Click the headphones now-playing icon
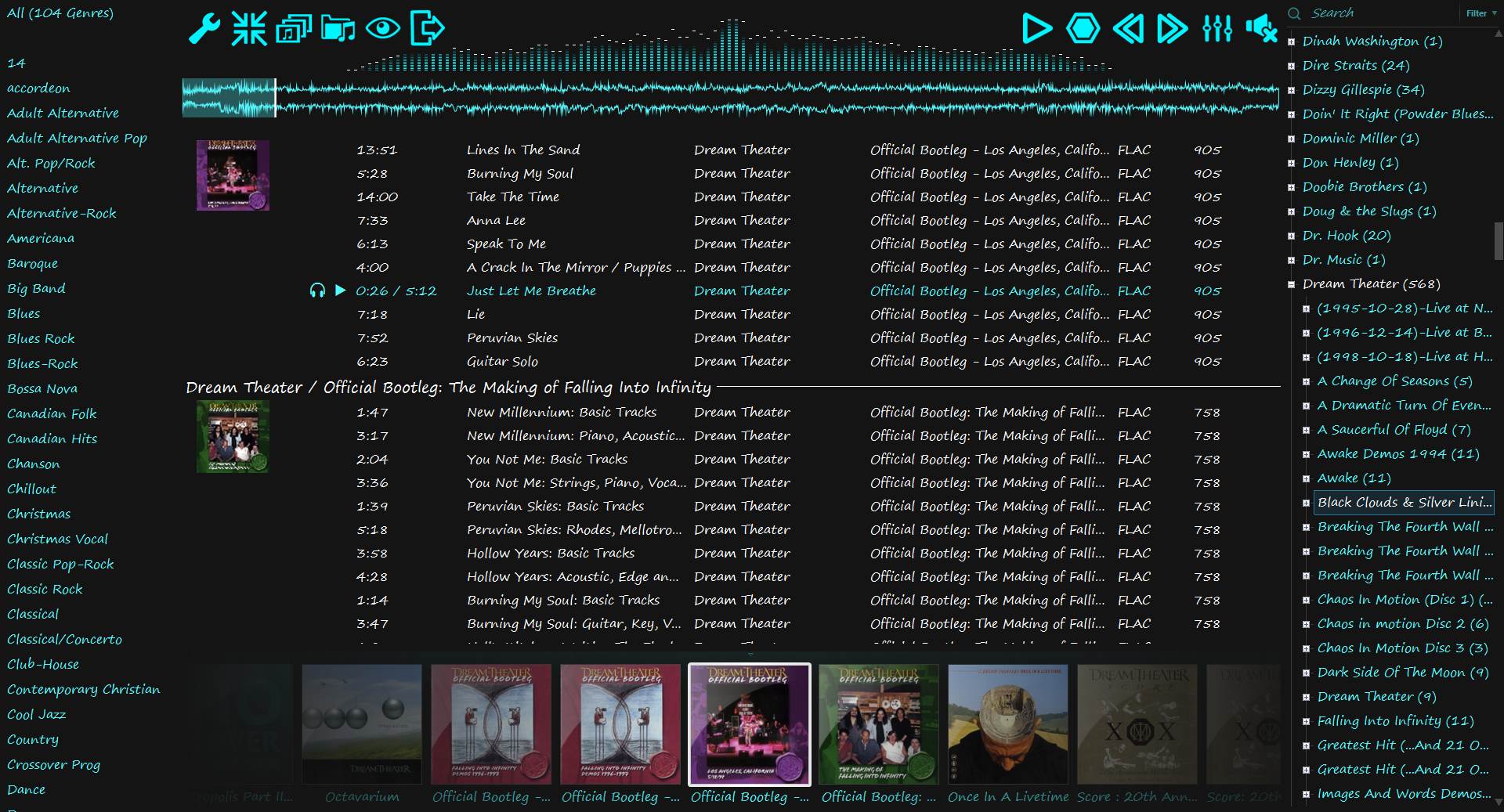Viewport: 1504px width, 812px height. coord(317,291)
